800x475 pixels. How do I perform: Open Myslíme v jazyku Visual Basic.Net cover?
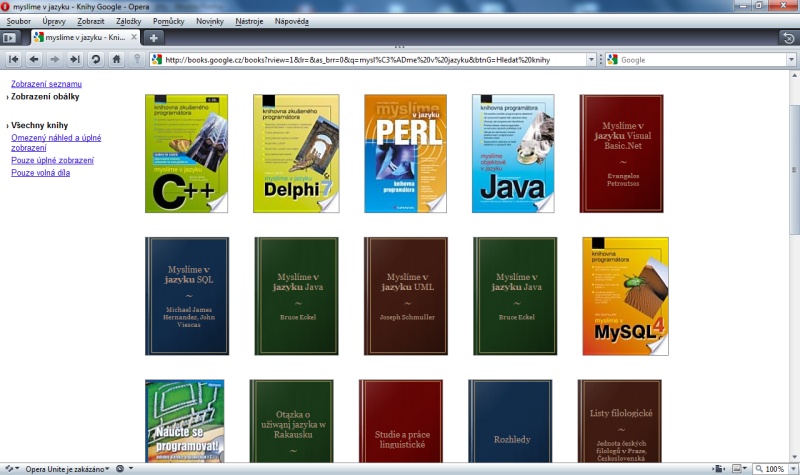(621, 154)
